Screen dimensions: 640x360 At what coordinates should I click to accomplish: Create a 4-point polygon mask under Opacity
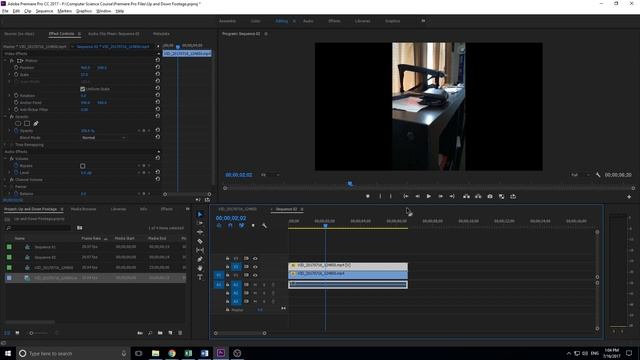(27, 123)
